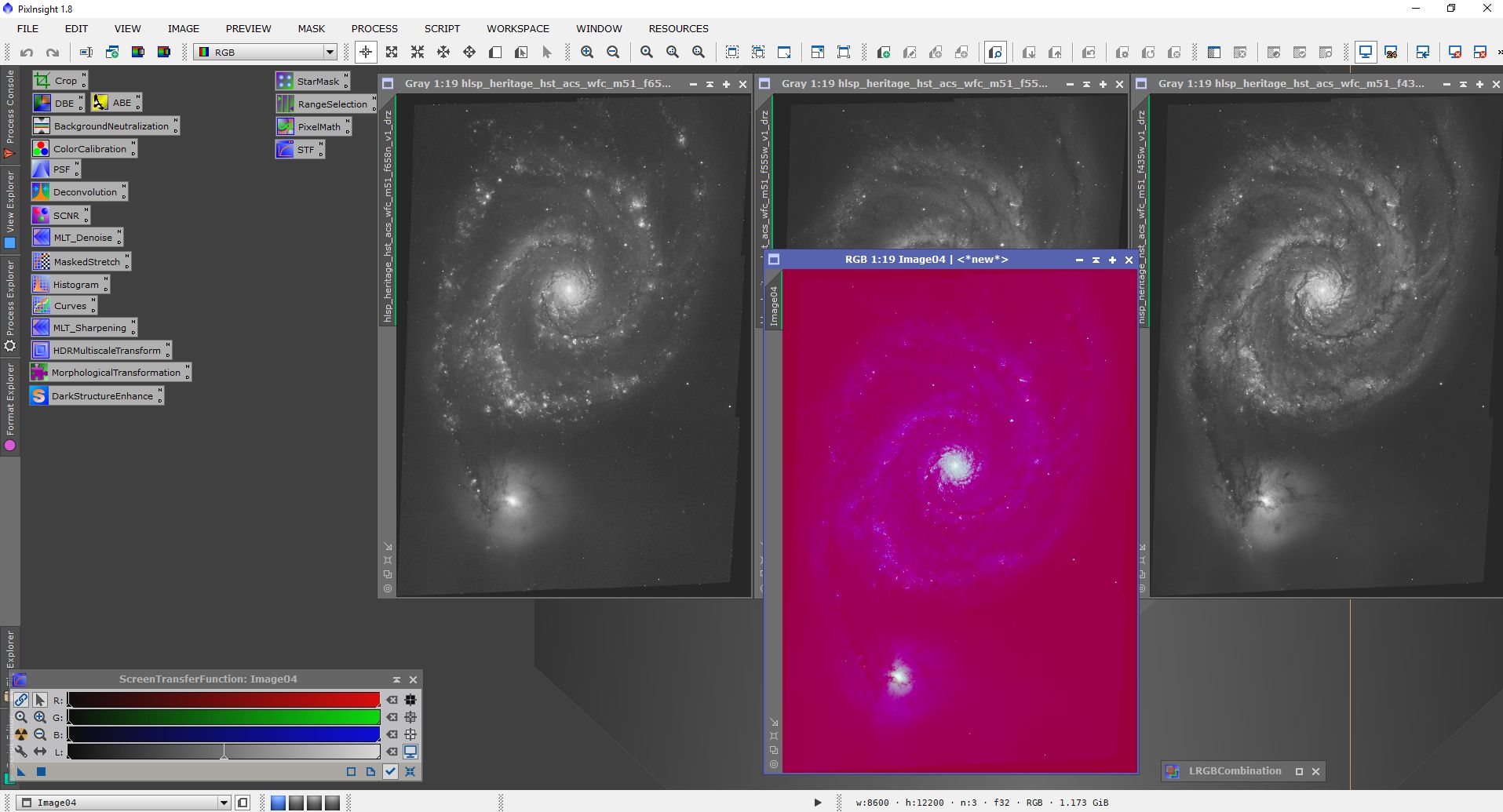This screenshot has width=1503, height=812.
Task: Click the STF auto stretch radiation icon
Action: pos(21,734)
